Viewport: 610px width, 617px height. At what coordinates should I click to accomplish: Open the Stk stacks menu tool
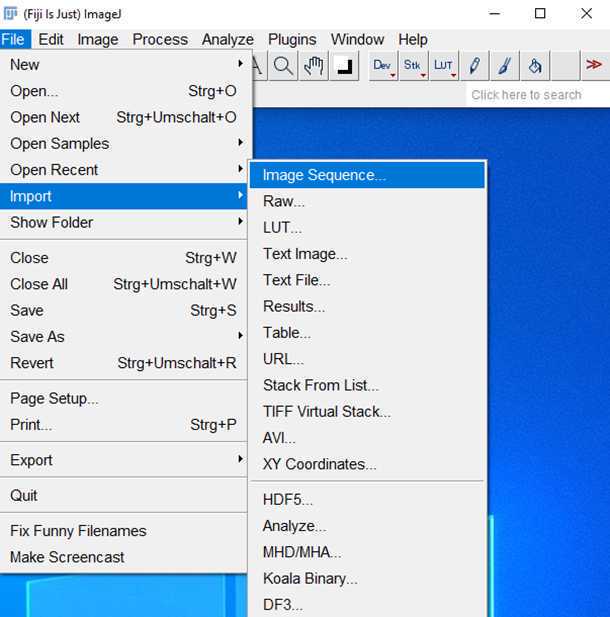[413, 66]
